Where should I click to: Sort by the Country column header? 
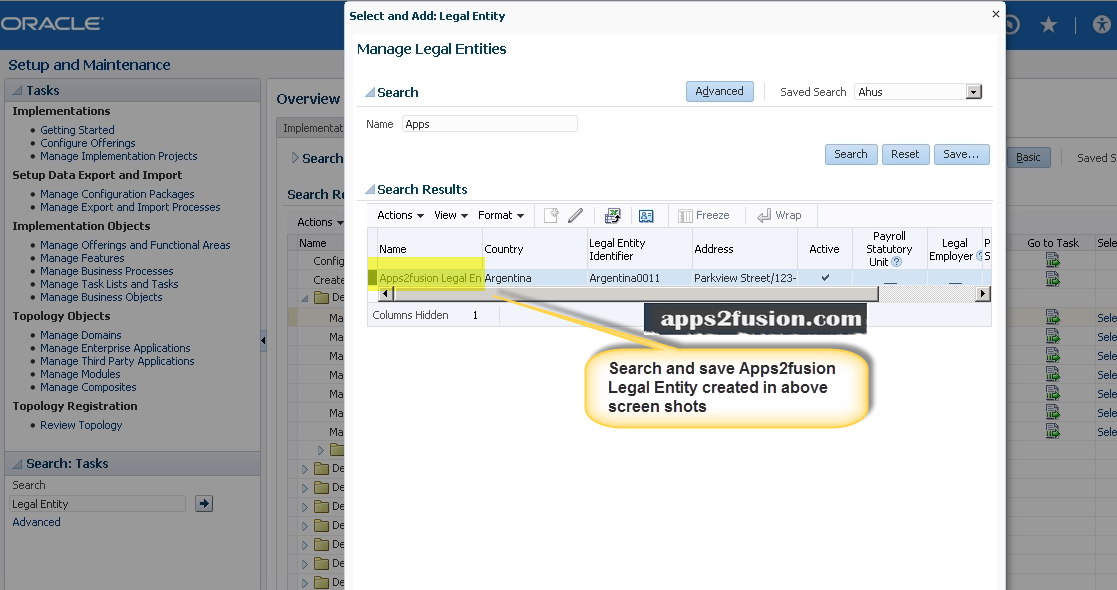coord(534,249)
